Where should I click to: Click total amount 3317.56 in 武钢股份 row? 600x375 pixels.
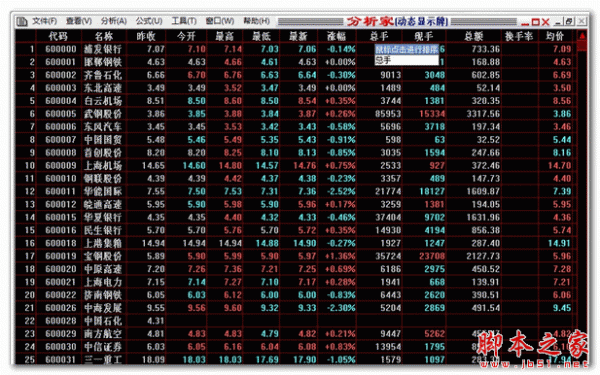click(483, 114)
